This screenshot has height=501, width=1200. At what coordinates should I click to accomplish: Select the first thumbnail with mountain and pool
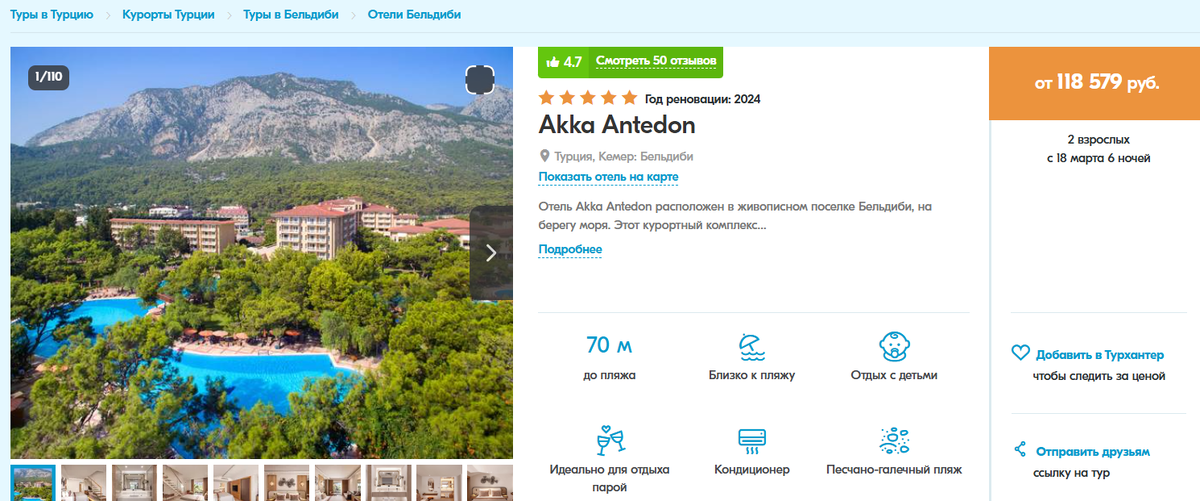(33, 482)
